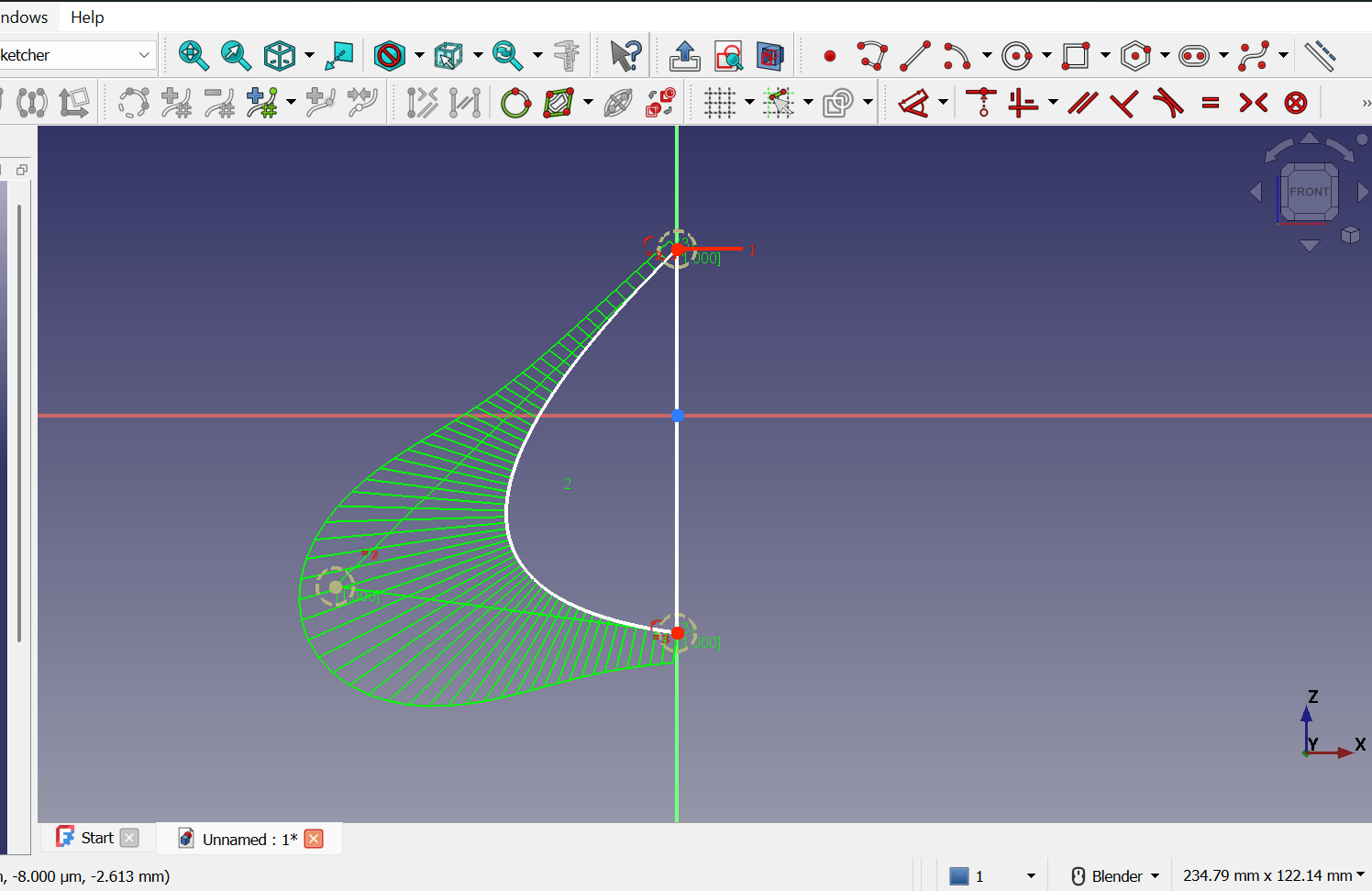The image size is (1372, 891).
Task: Apply an equal constraint
Action: tap(1211, 103)
